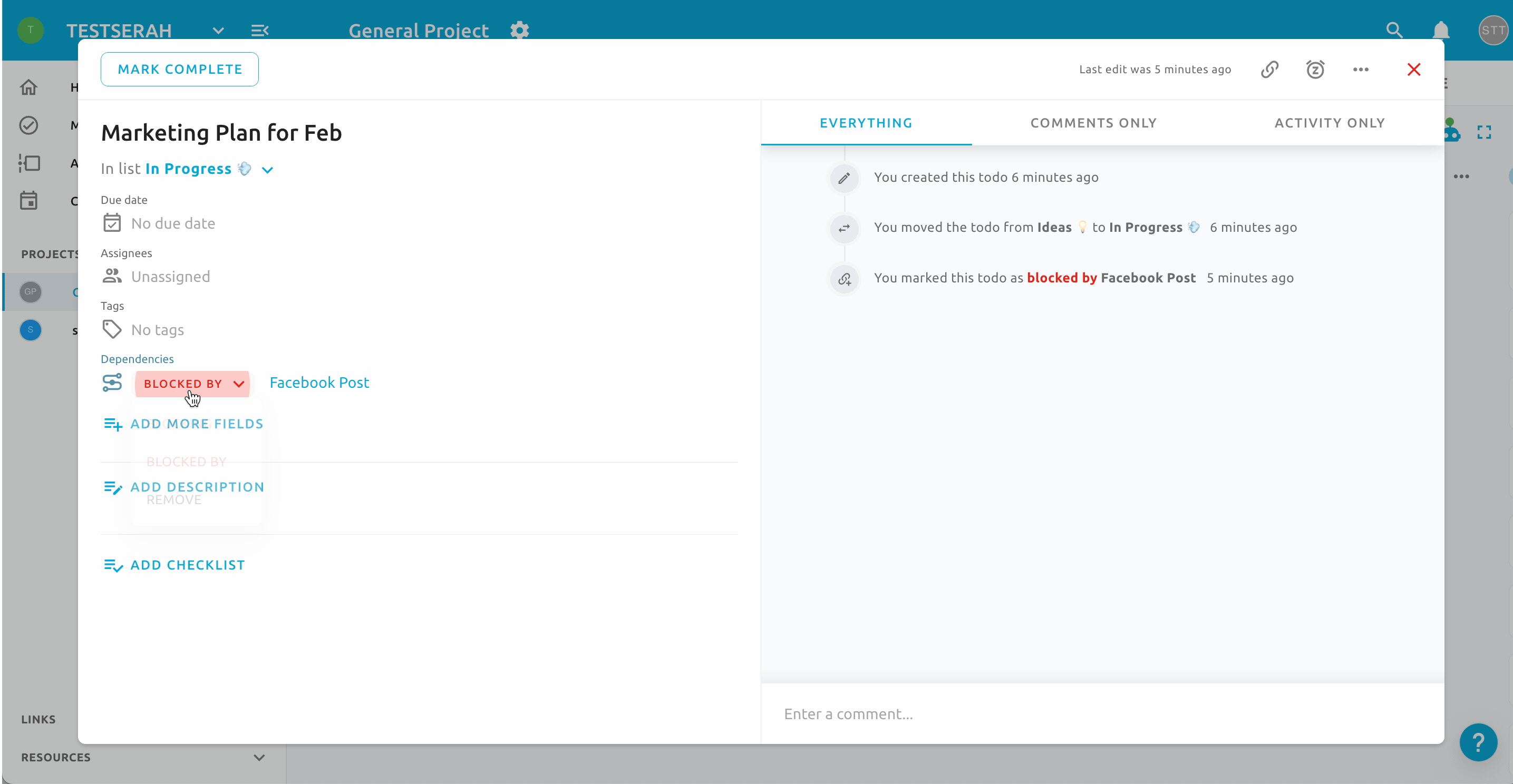This screenshot has height=784, width=1513.
Task: Click the moved-todo arrows activity icon
Action: [843, 228]
